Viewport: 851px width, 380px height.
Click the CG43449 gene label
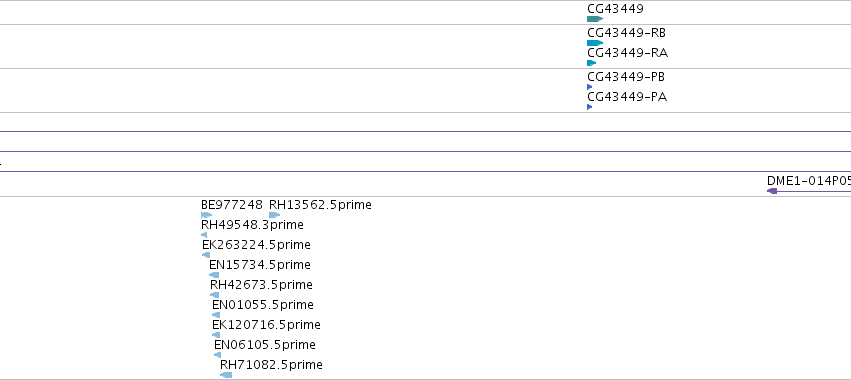tap(615, 9)
